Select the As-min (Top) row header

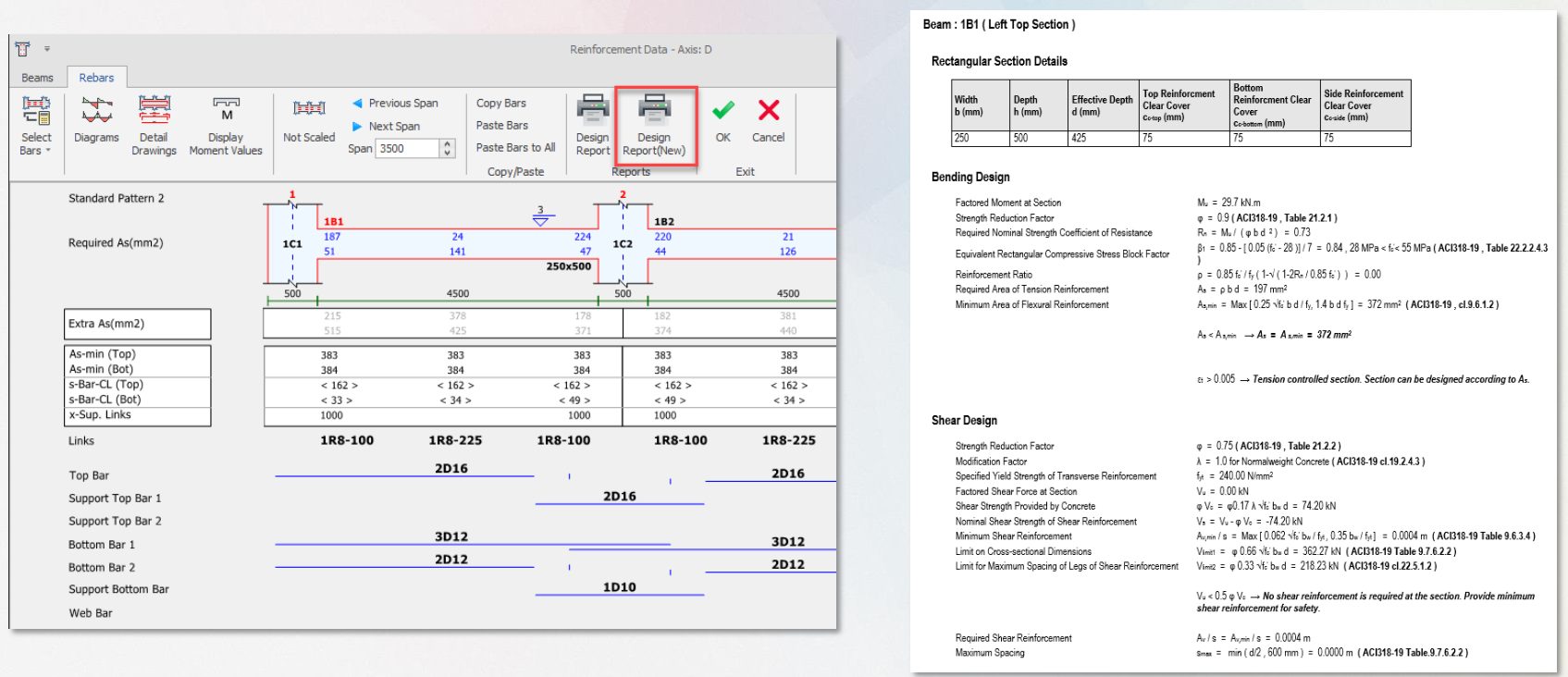click(138, 354)
